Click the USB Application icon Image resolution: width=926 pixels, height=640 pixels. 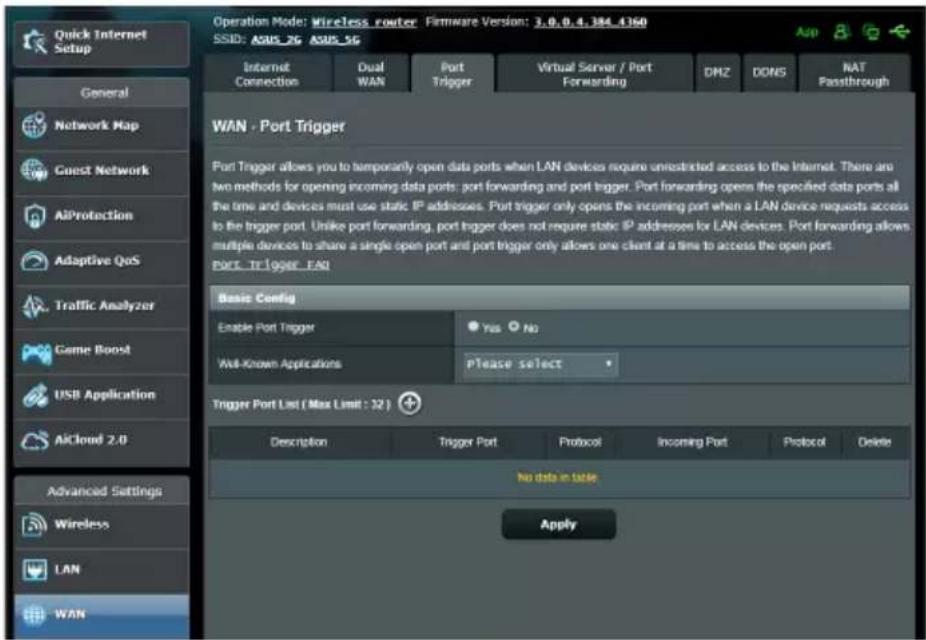[x=35, y=395]
